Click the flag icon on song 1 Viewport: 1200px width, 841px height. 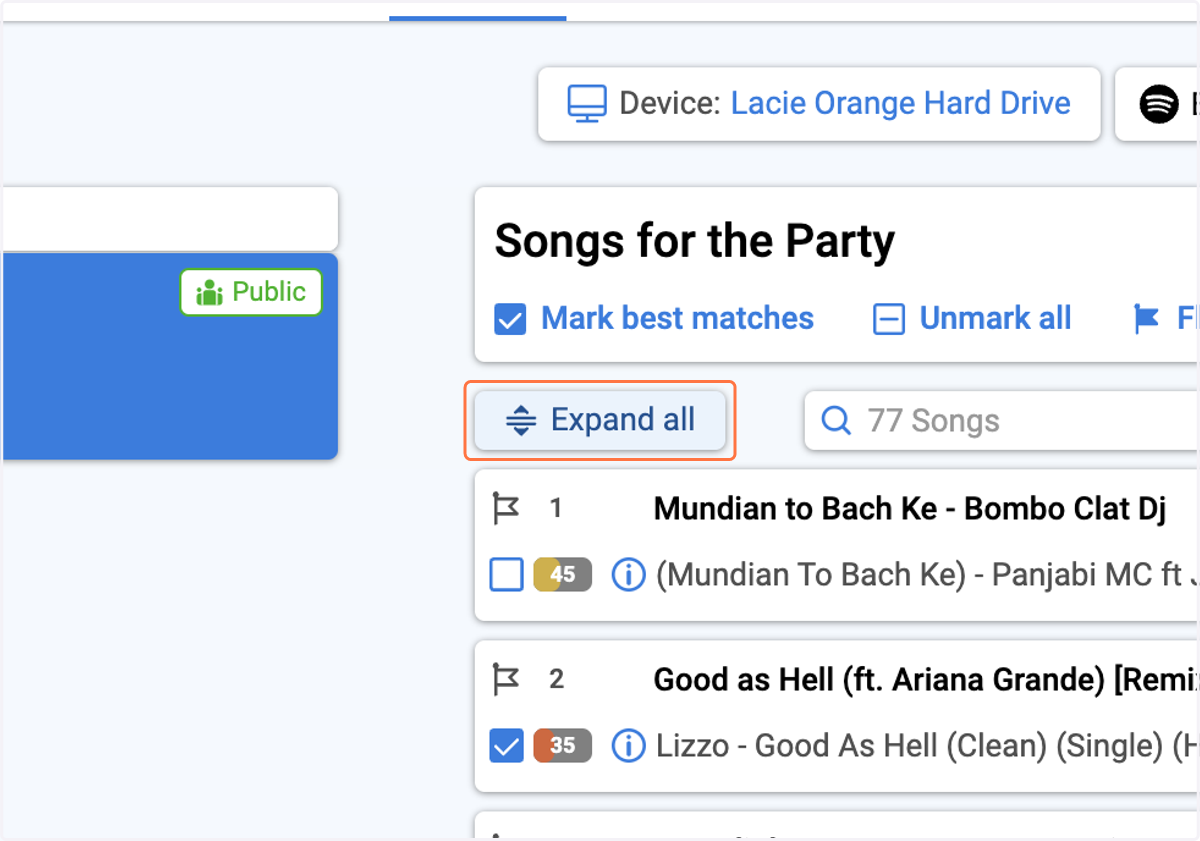click(x=507, y=509)
